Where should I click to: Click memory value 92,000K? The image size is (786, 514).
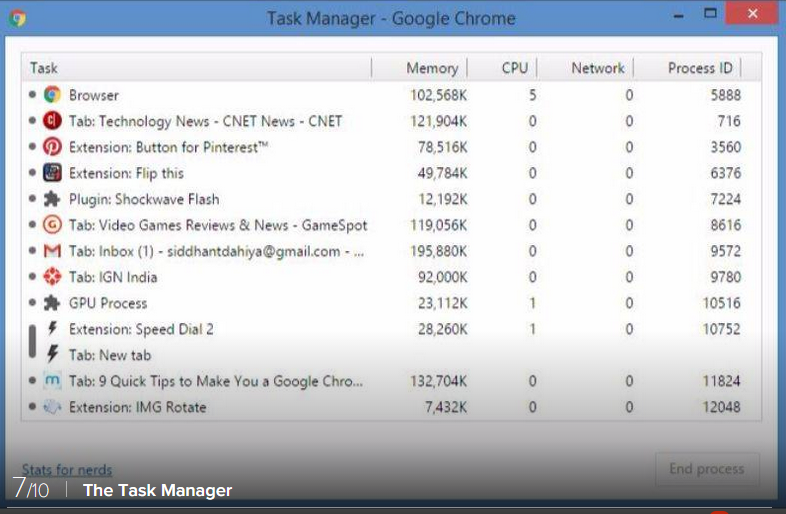point(443,277)
